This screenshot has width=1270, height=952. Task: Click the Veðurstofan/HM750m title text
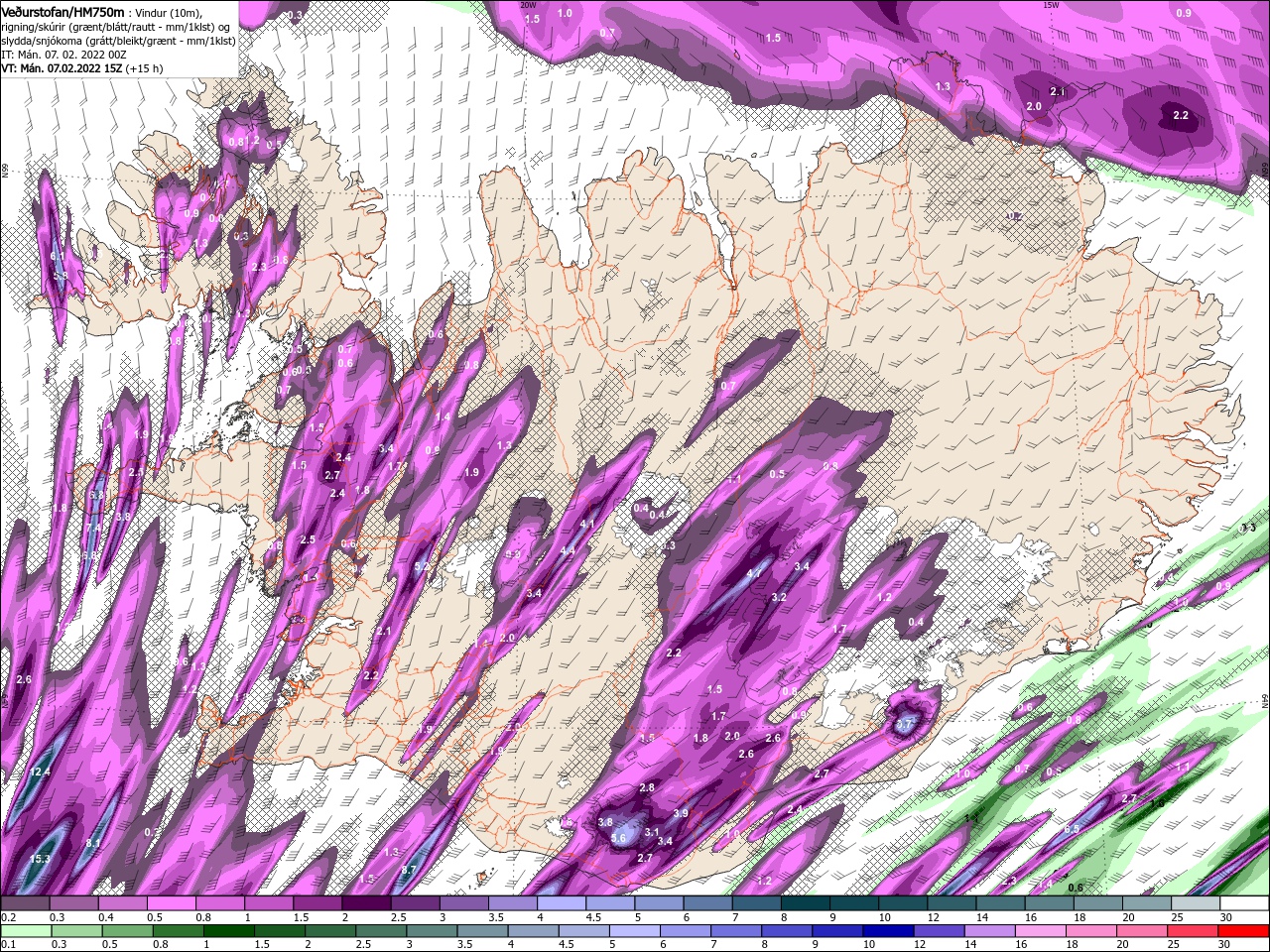click(63, 11)
